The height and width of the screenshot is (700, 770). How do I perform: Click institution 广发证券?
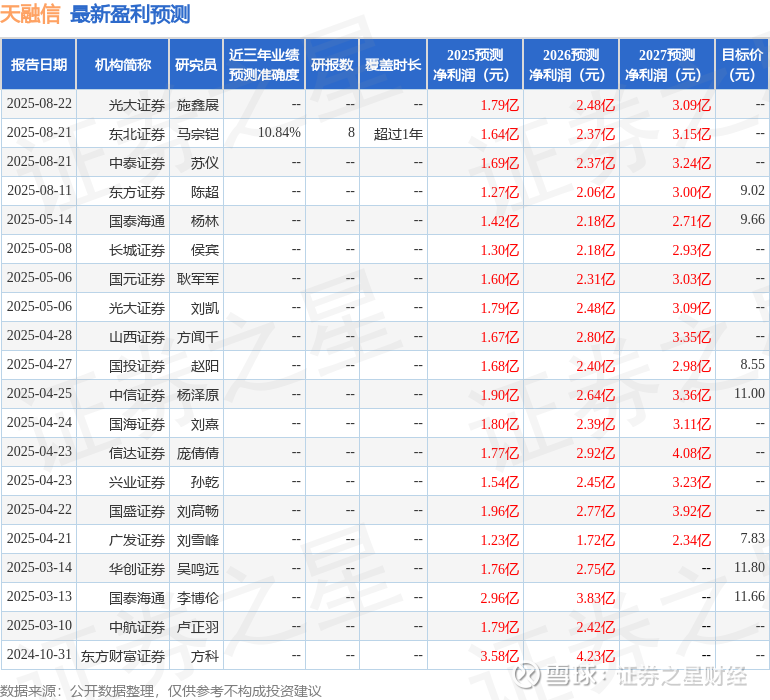(x=137, y=539)
